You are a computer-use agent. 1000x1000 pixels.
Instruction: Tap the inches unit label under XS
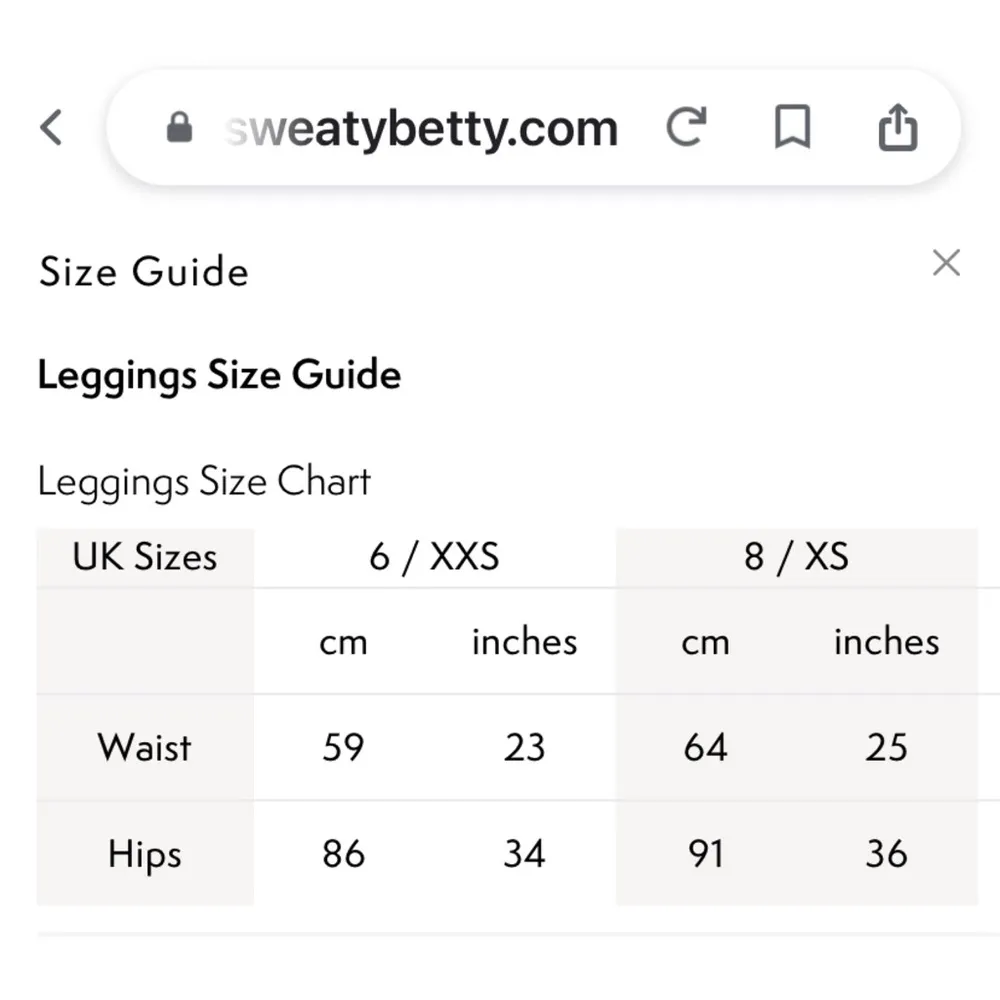click(886, 642)
